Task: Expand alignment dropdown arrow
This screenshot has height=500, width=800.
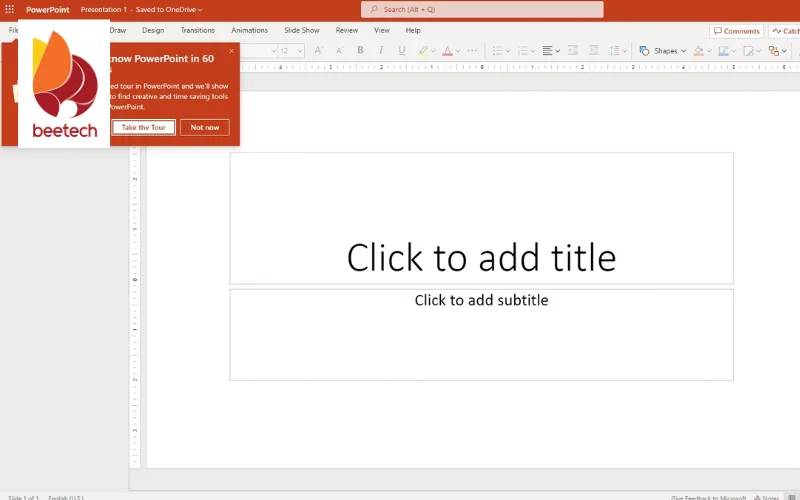Action: pos(558,51)
